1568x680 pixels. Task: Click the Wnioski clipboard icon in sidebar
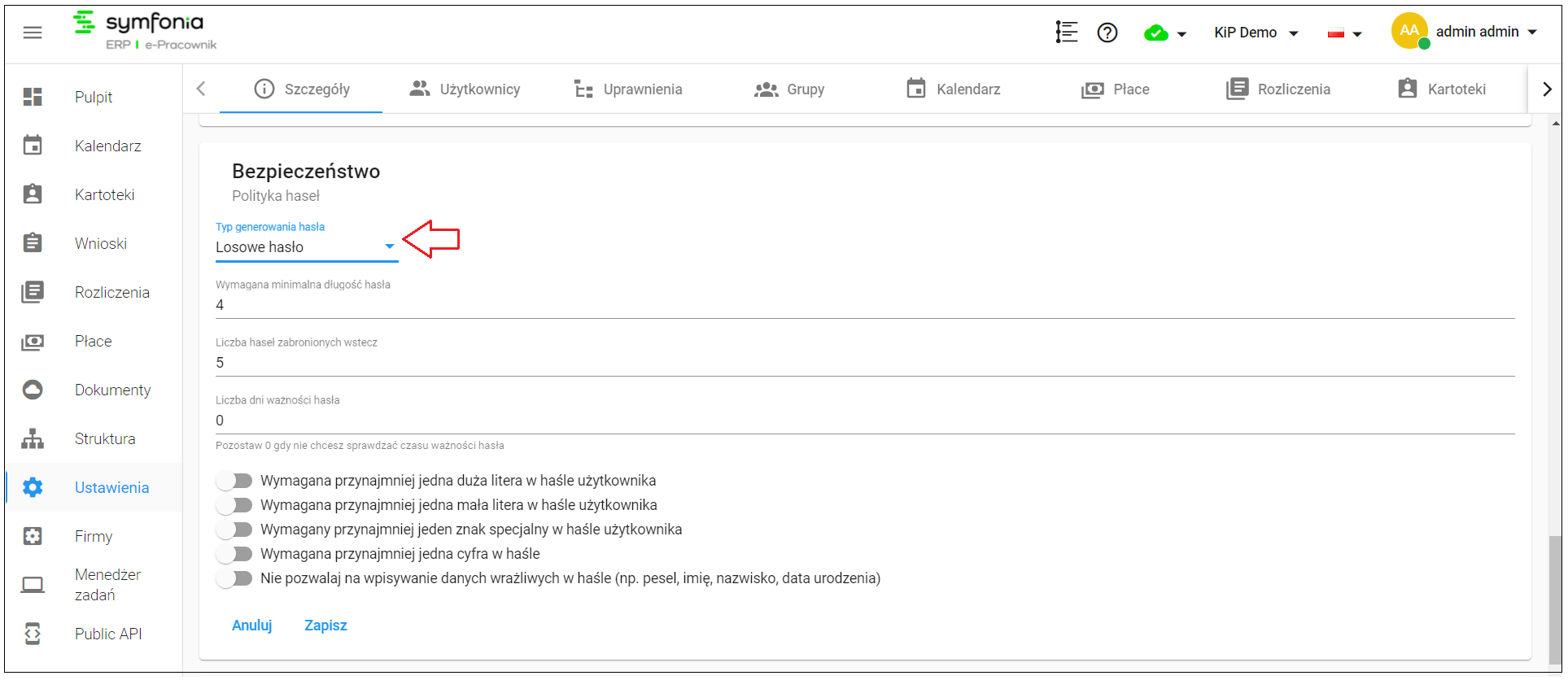point(33,243)
